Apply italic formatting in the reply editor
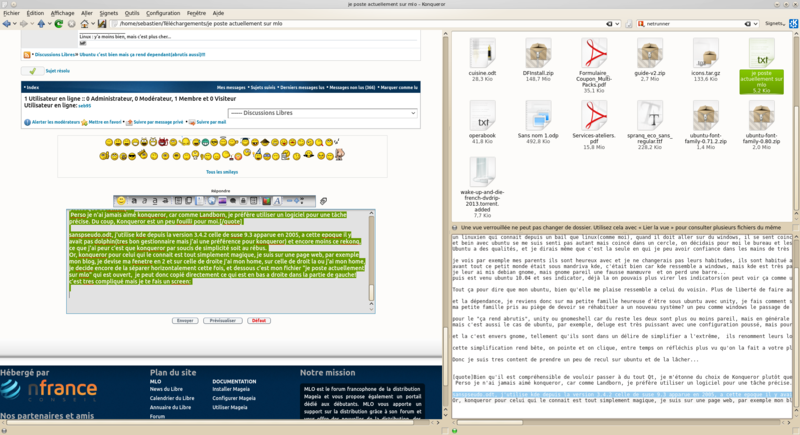 pyautogui.click(x=144, y=201)
